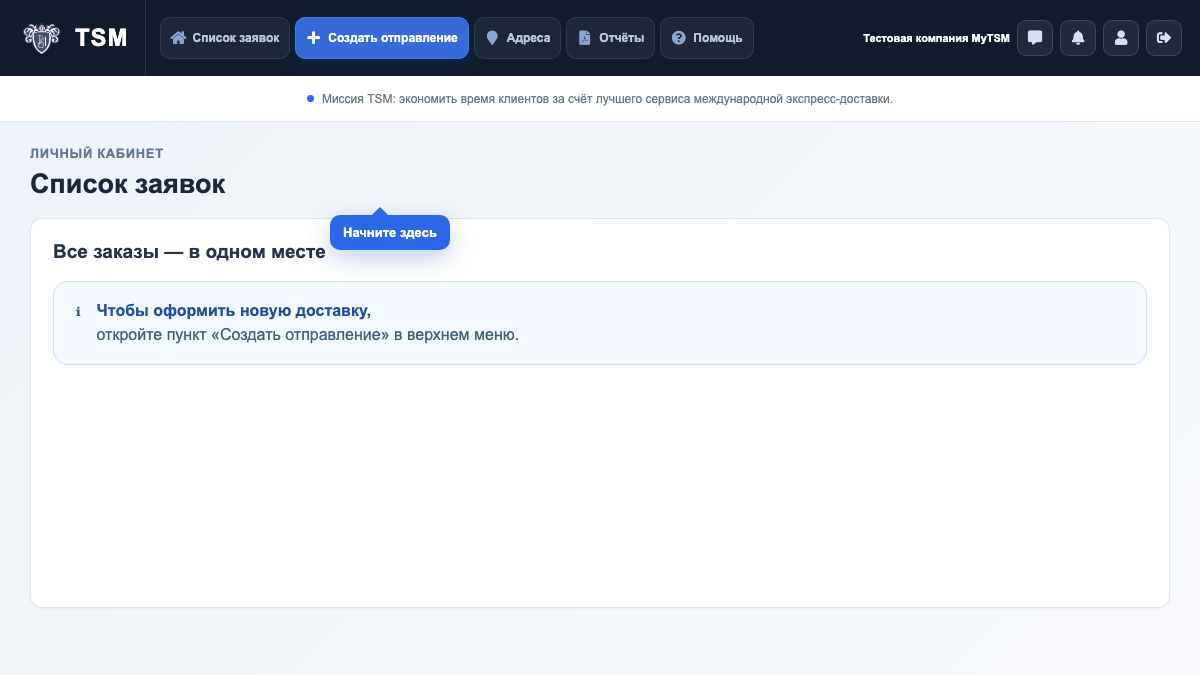Go to Список заявок menu item
1200x675 pixels.
coord(225,38)
